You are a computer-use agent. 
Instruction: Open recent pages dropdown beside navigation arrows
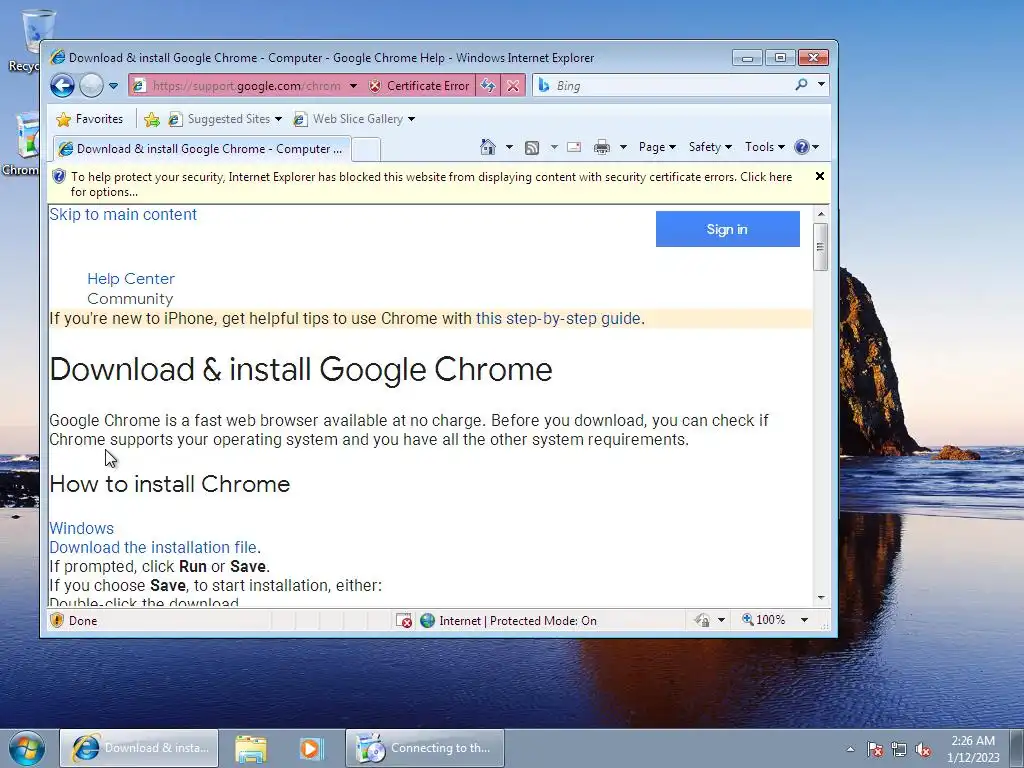pyautogui.click(x=113, y=86)
